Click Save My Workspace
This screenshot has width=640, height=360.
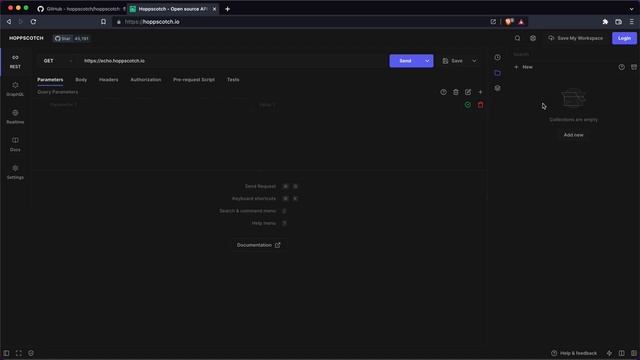(576, 38)
